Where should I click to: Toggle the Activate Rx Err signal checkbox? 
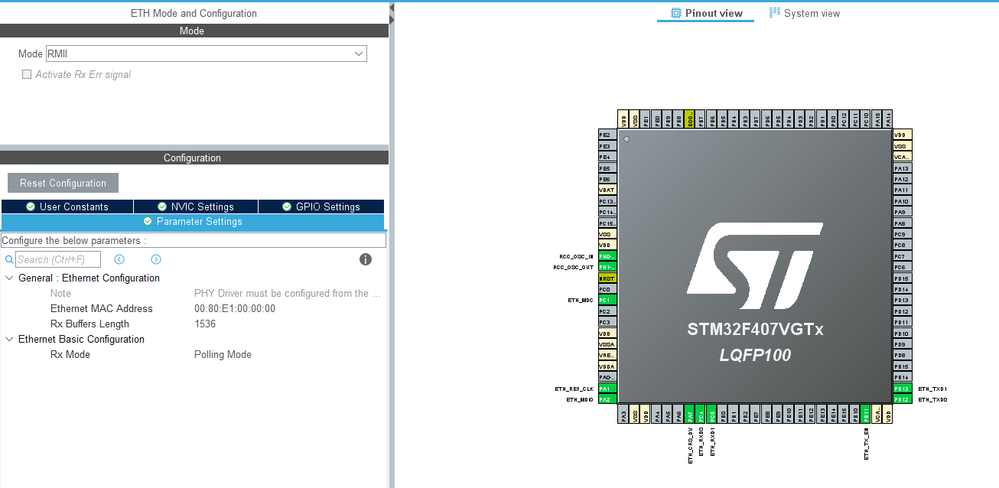[27, 75]
